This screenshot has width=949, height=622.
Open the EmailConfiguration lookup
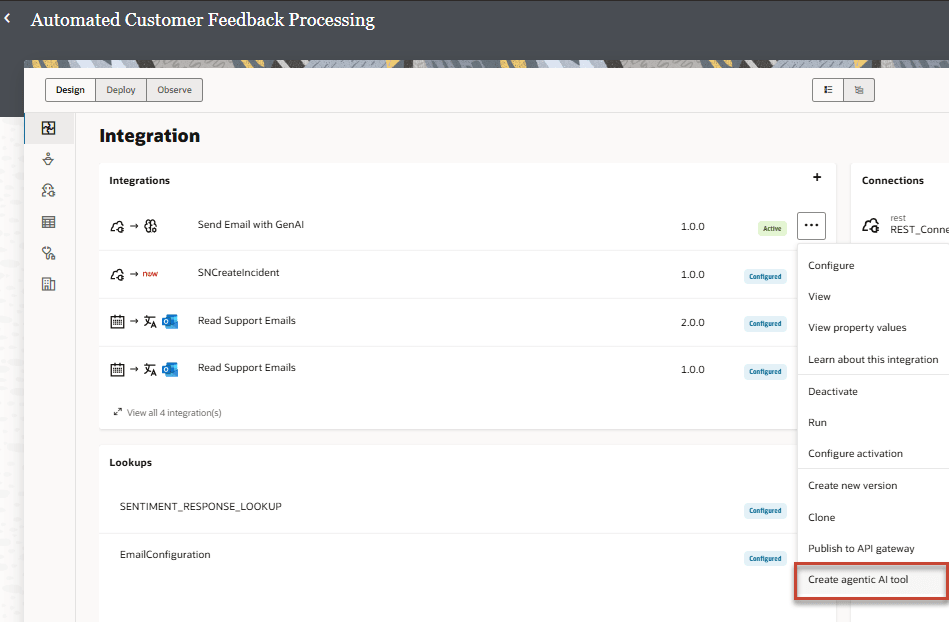pos(166,554)
